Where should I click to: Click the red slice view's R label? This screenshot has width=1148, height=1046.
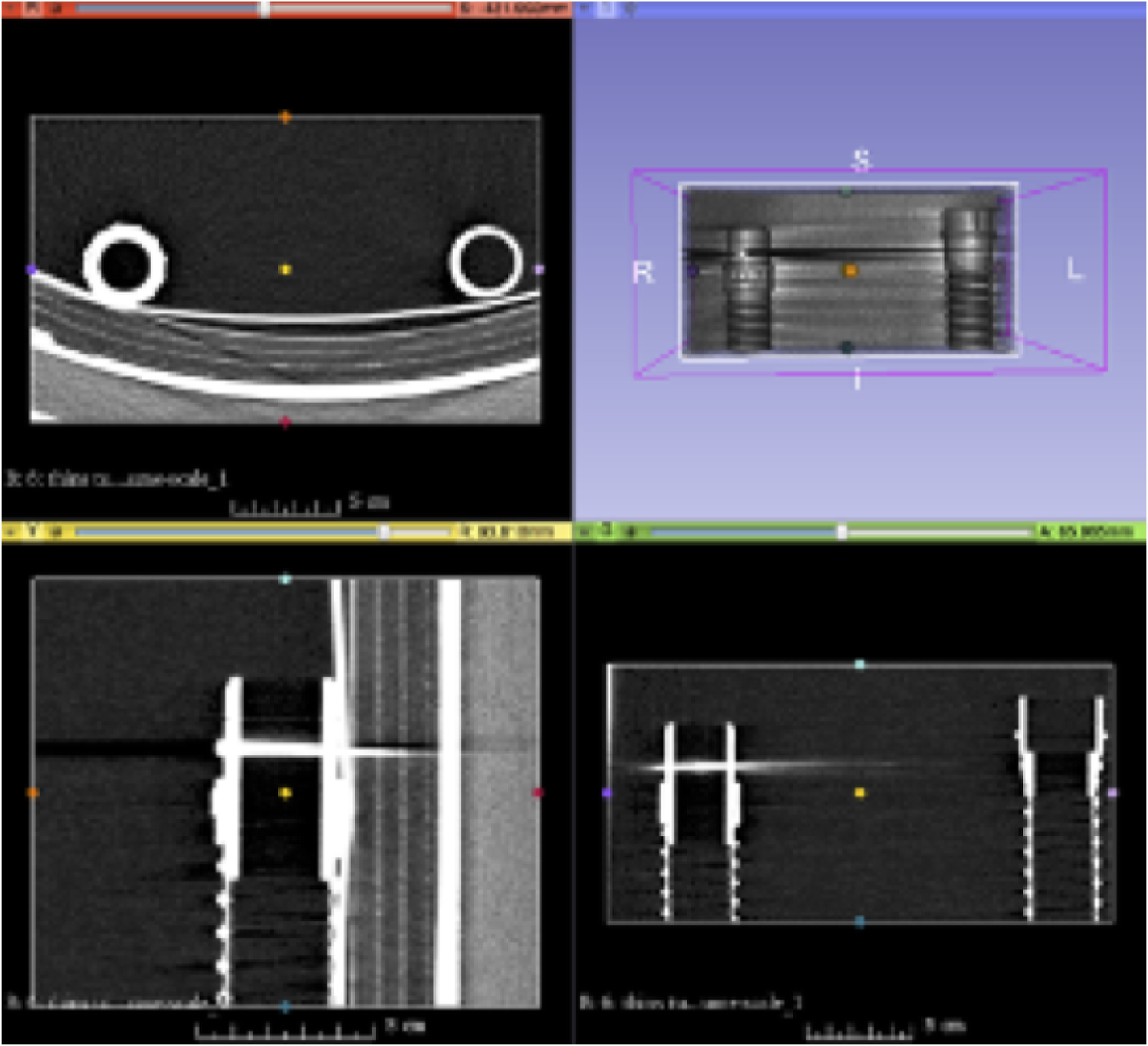(31, 8)
